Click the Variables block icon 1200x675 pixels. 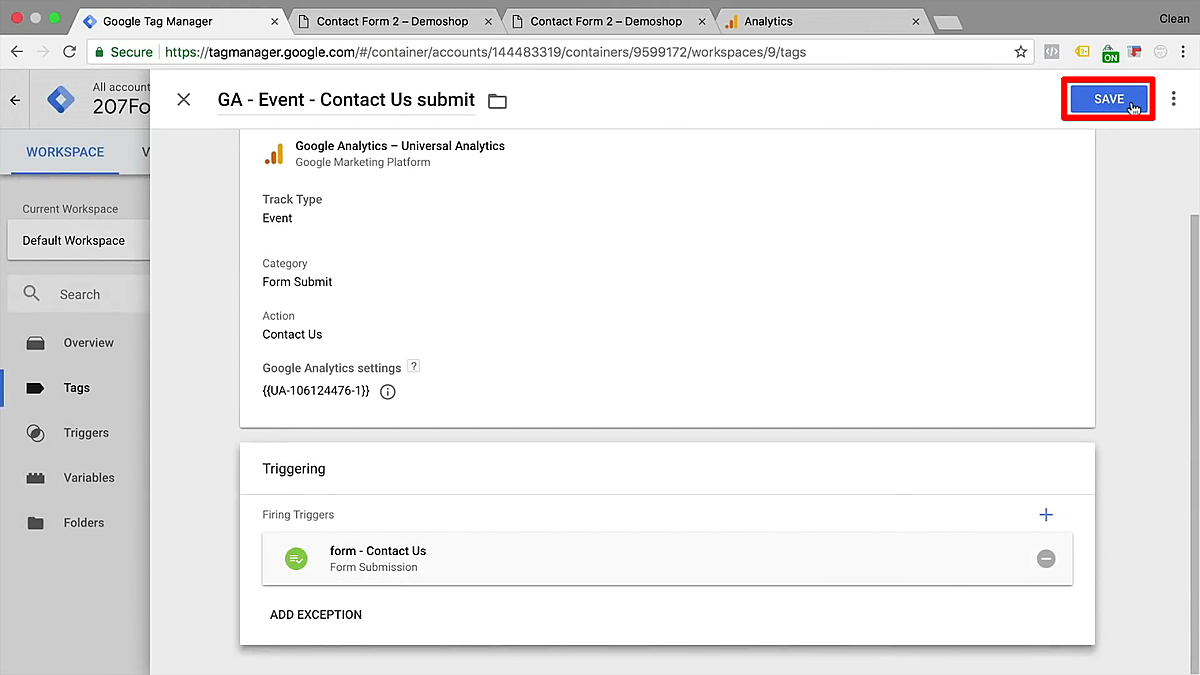[36, 478]
